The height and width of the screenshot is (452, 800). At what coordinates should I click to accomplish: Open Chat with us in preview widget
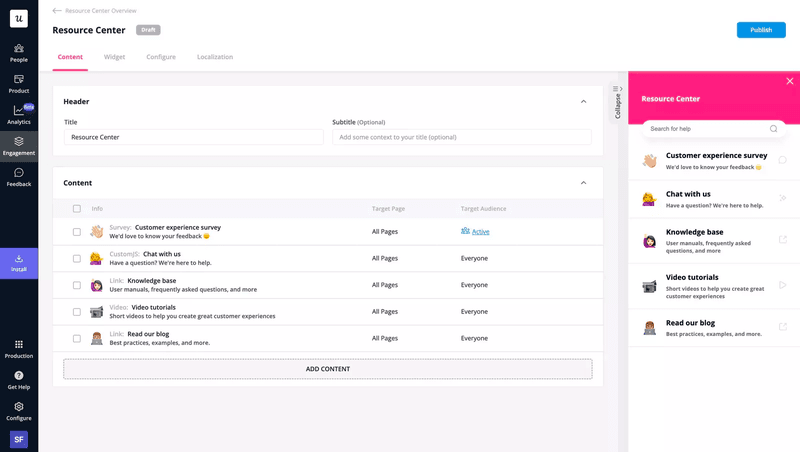click(714, 199)
